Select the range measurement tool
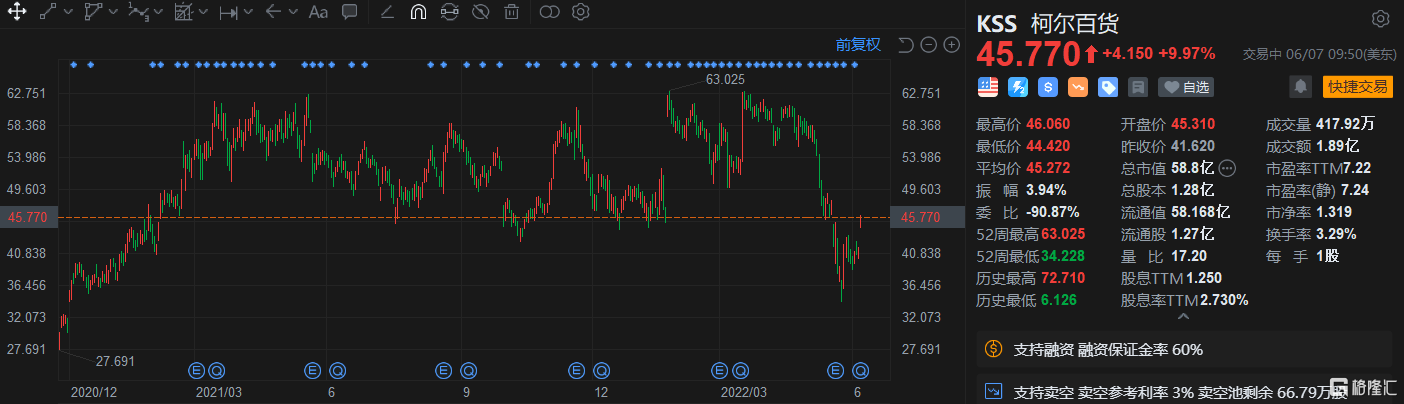This screenshot has height=404, width=1404. click(229, 13)
